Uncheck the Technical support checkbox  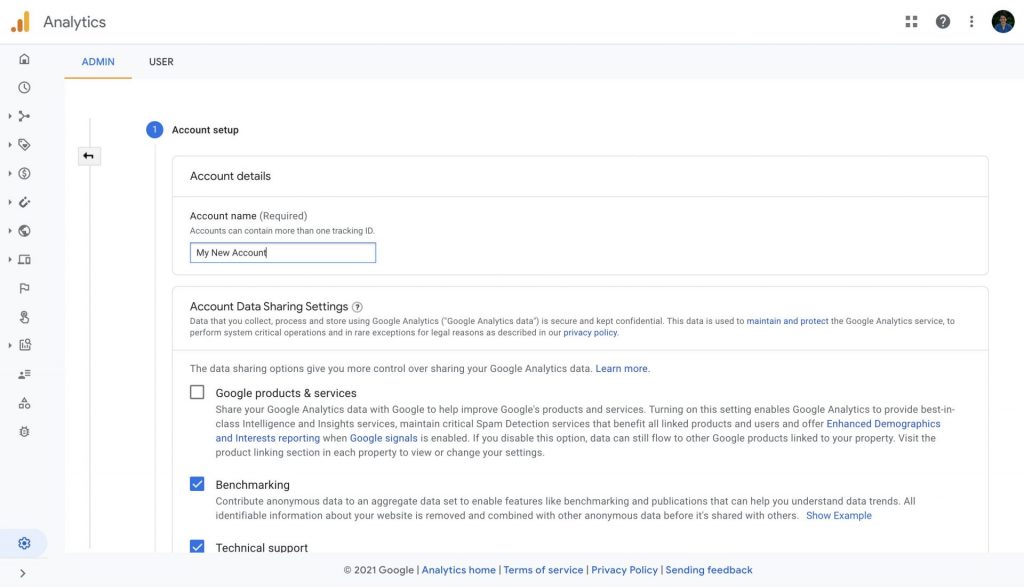pos(197,547)
